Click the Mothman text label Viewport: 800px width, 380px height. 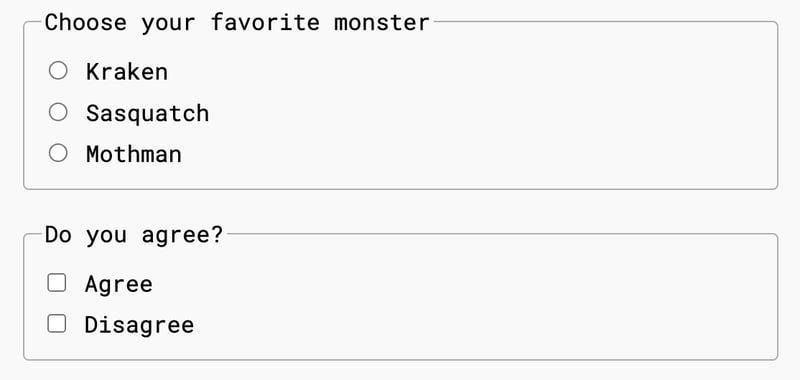tap(134, 154)
